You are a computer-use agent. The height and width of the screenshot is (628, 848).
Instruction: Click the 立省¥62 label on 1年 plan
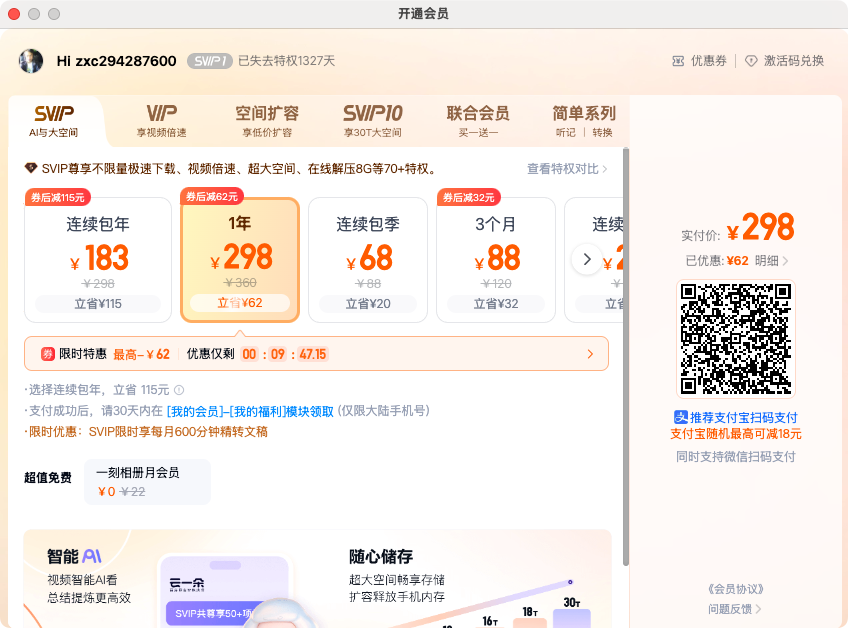click(x=240, y=303)
